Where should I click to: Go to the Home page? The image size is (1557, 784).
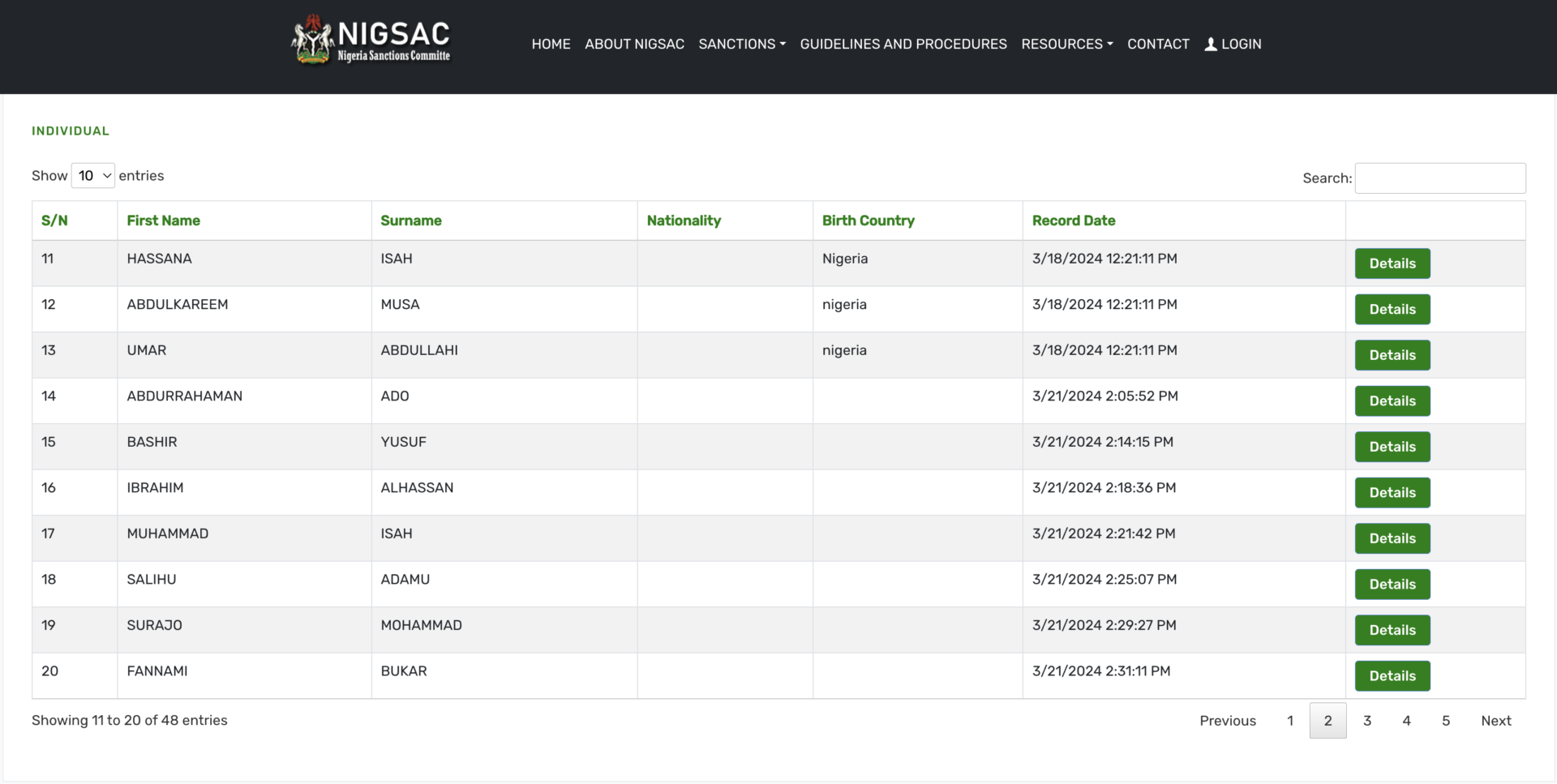pyautogui.click(x=551, y=45)
